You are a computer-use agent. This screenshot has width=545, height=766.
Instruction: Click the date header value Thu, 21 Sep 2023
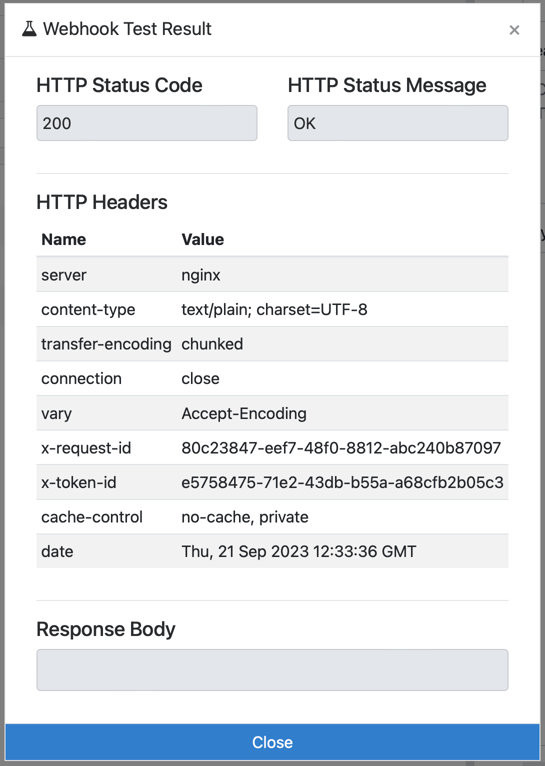click(298, 552)
